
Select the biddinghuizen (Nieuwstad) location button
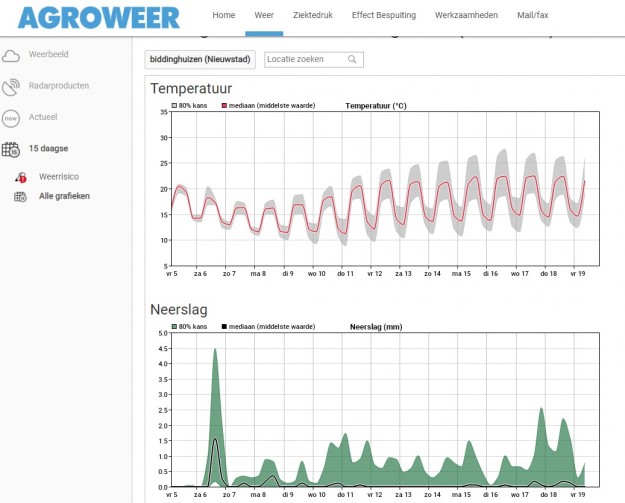coord(201,60)
